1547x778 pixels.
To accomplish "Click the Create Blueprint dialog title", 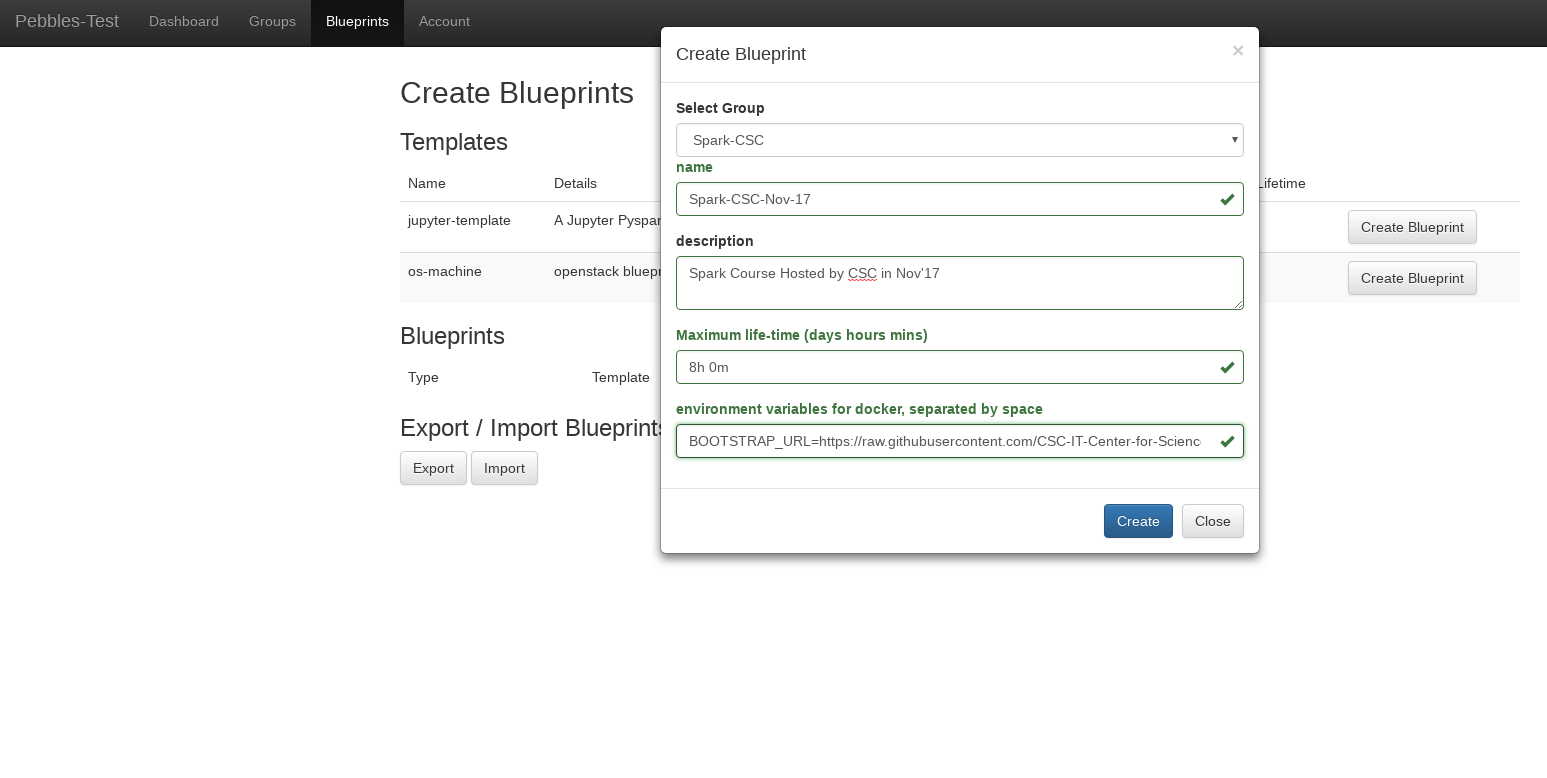I will point(741,54).
